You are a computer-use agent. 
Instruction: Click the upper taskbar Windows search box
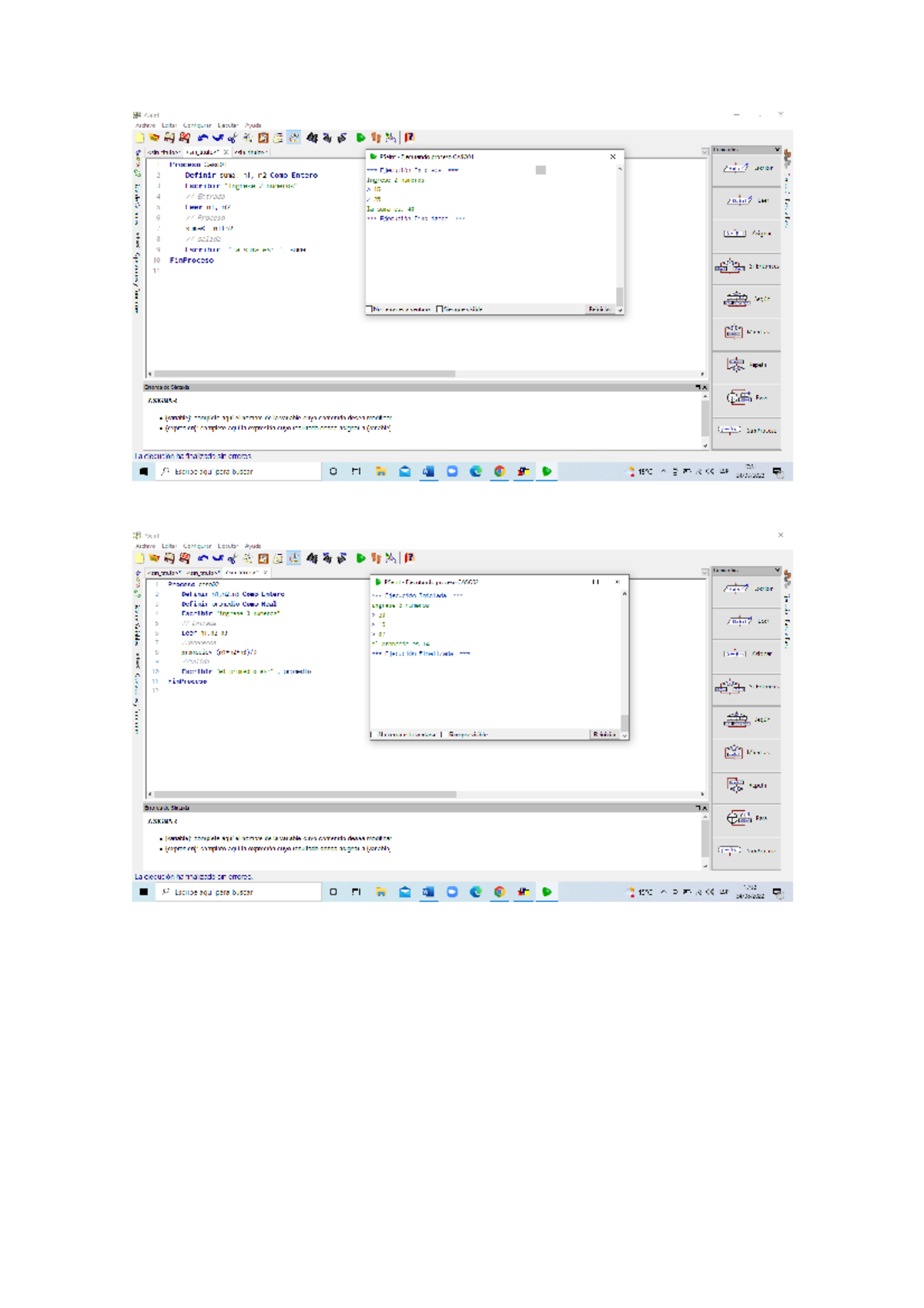click(240, 471)
